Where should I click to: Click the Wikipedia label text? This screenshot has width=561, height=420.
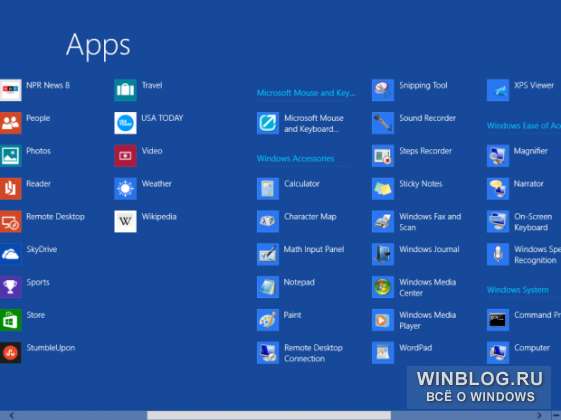tap(159, 216)
